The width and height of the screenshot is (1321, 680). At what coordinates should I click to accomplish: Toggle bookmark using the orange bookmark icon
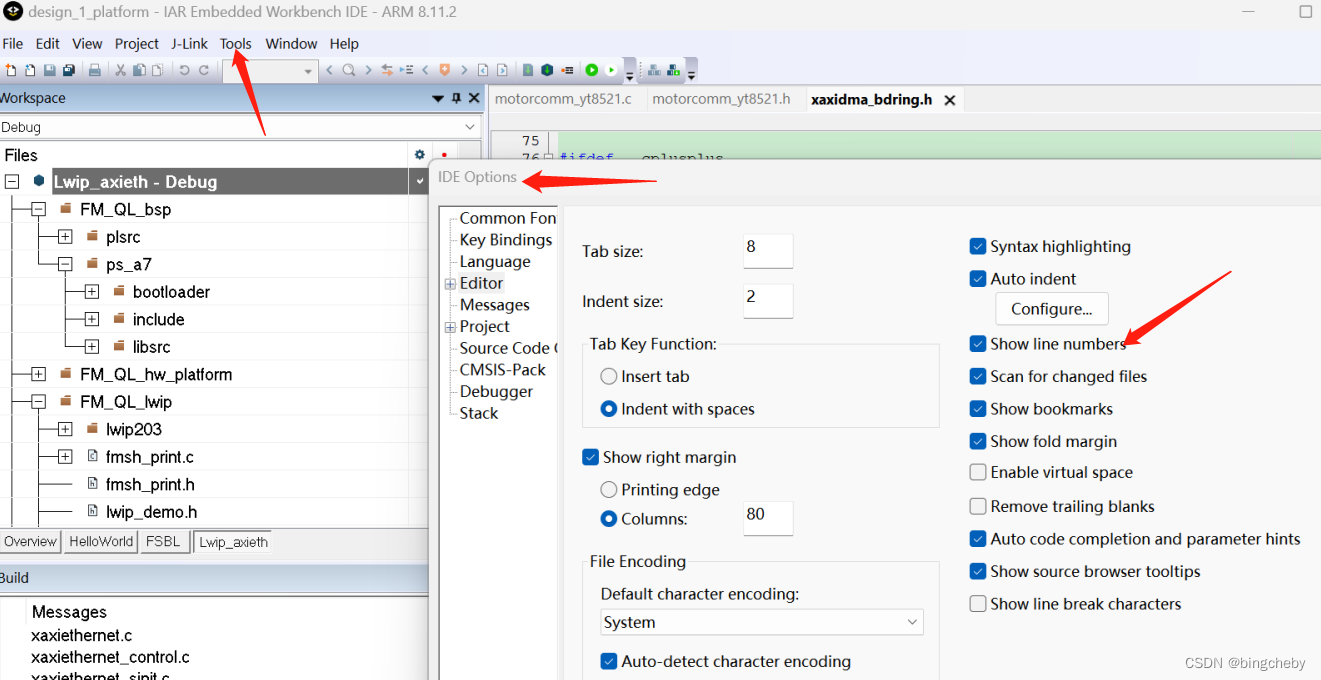444,70
